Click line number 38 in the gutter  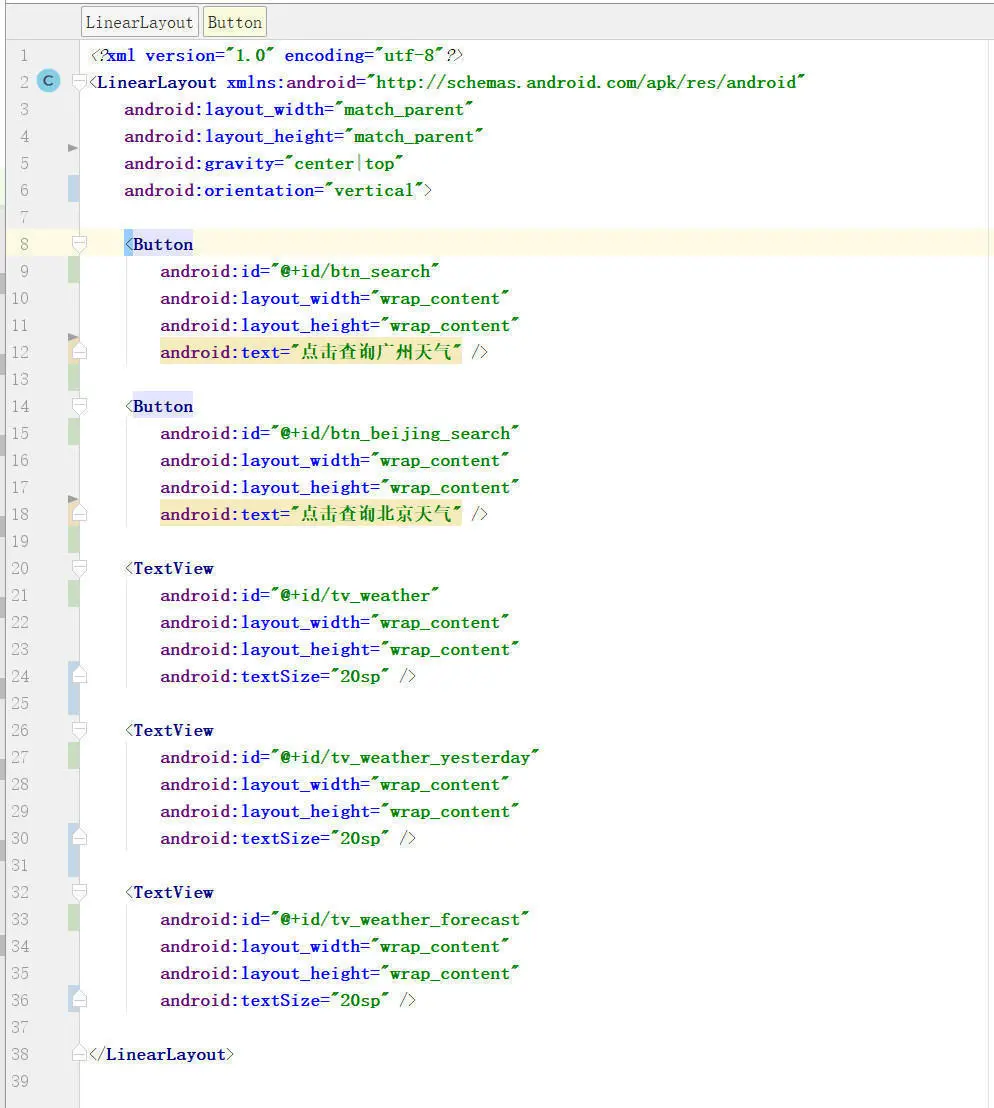pos(20,1054)
